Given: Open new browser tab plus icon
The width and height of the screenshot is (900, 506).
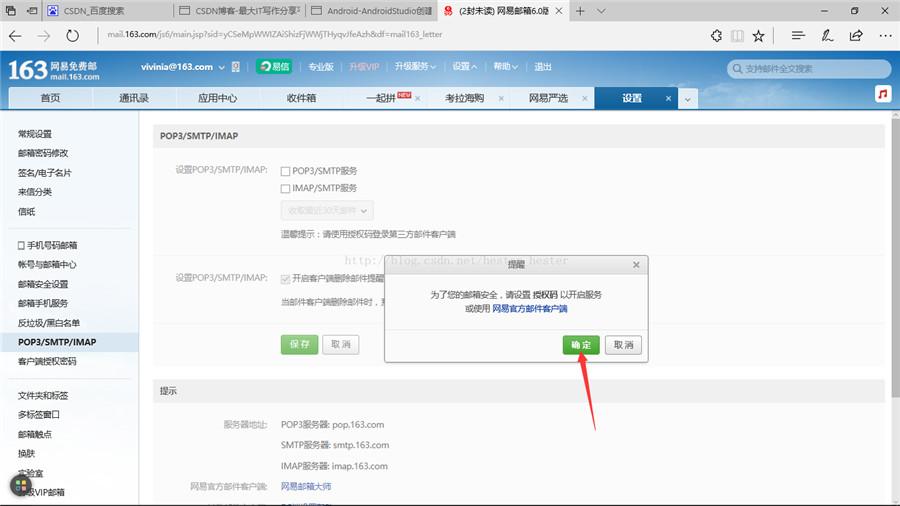Looking at the screenshot, I should pos(580,11).
